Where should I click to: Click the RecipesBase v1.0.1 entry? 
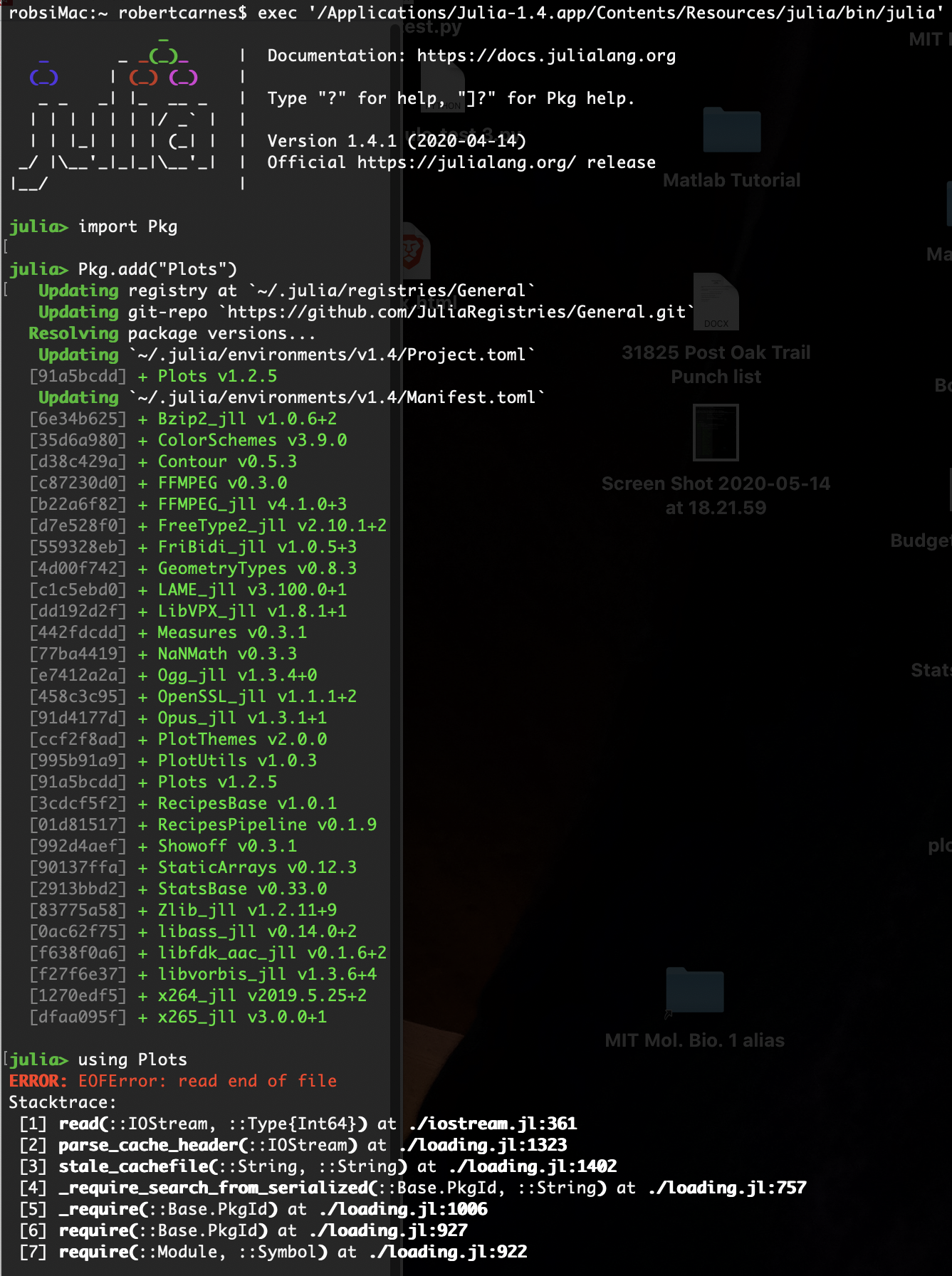[x=247, y=803]
